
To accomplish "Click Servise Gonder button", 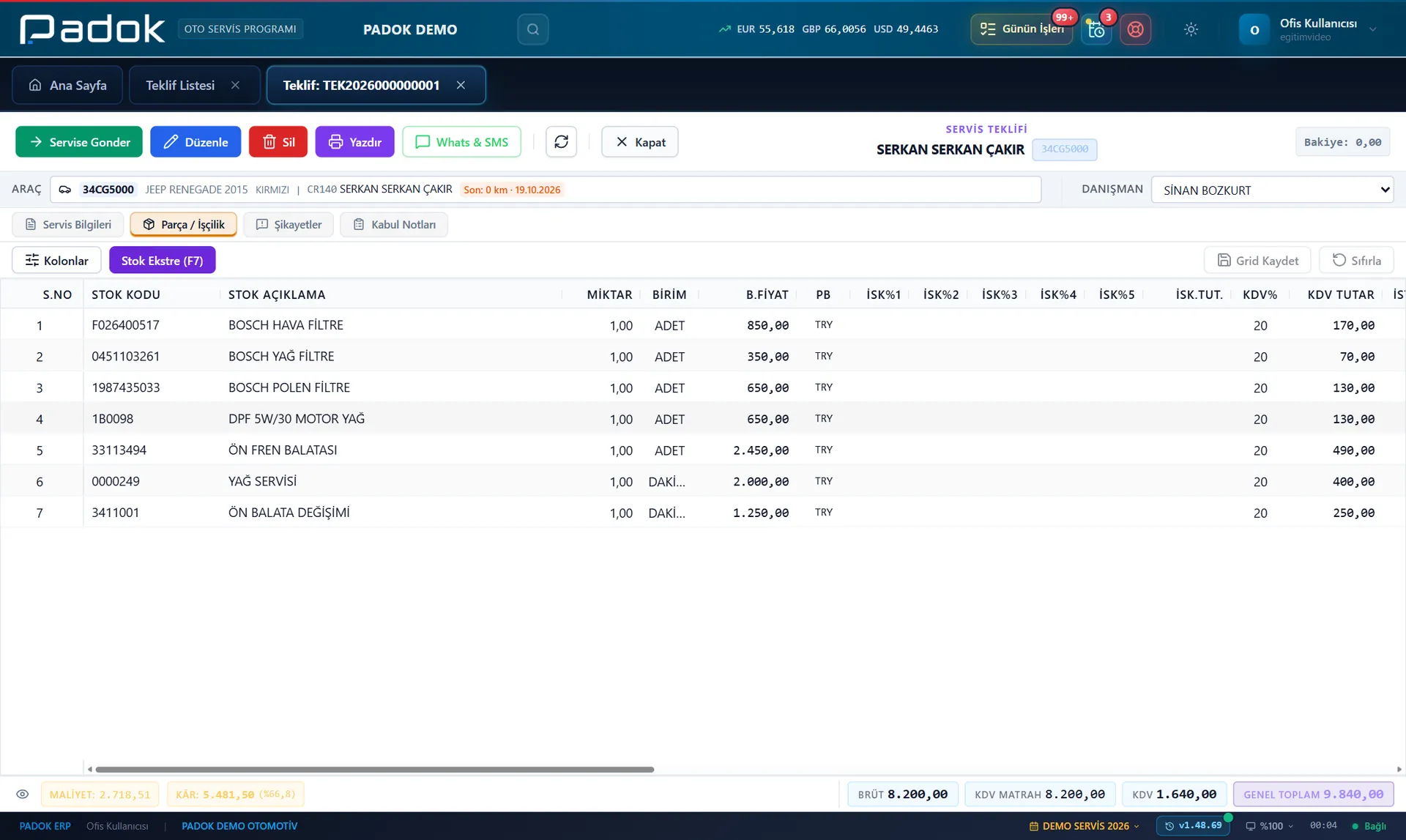I will (x=79, y=142).
